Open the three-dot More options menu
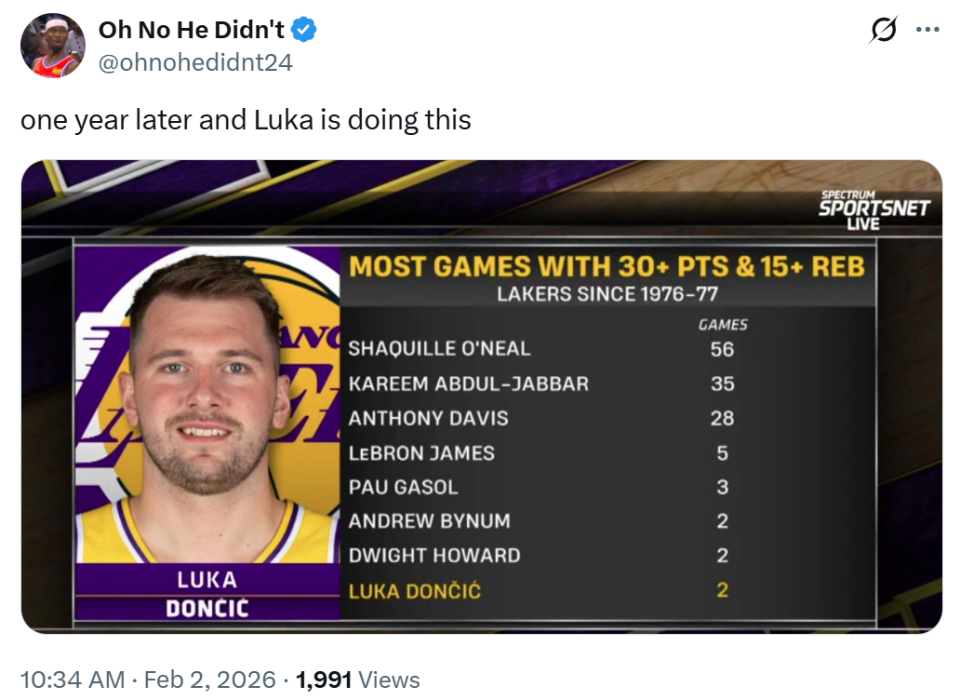 (x=927, y=30)
